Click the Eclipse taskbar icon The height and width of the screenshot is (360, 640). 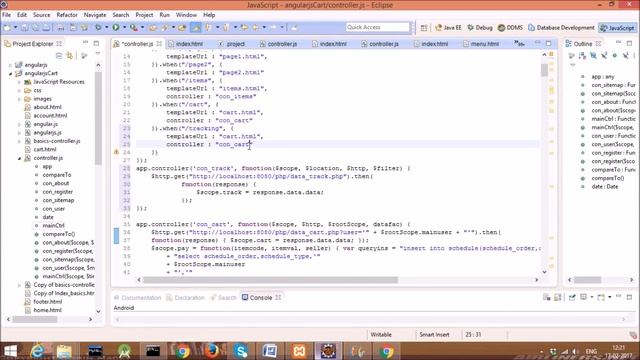328,351
